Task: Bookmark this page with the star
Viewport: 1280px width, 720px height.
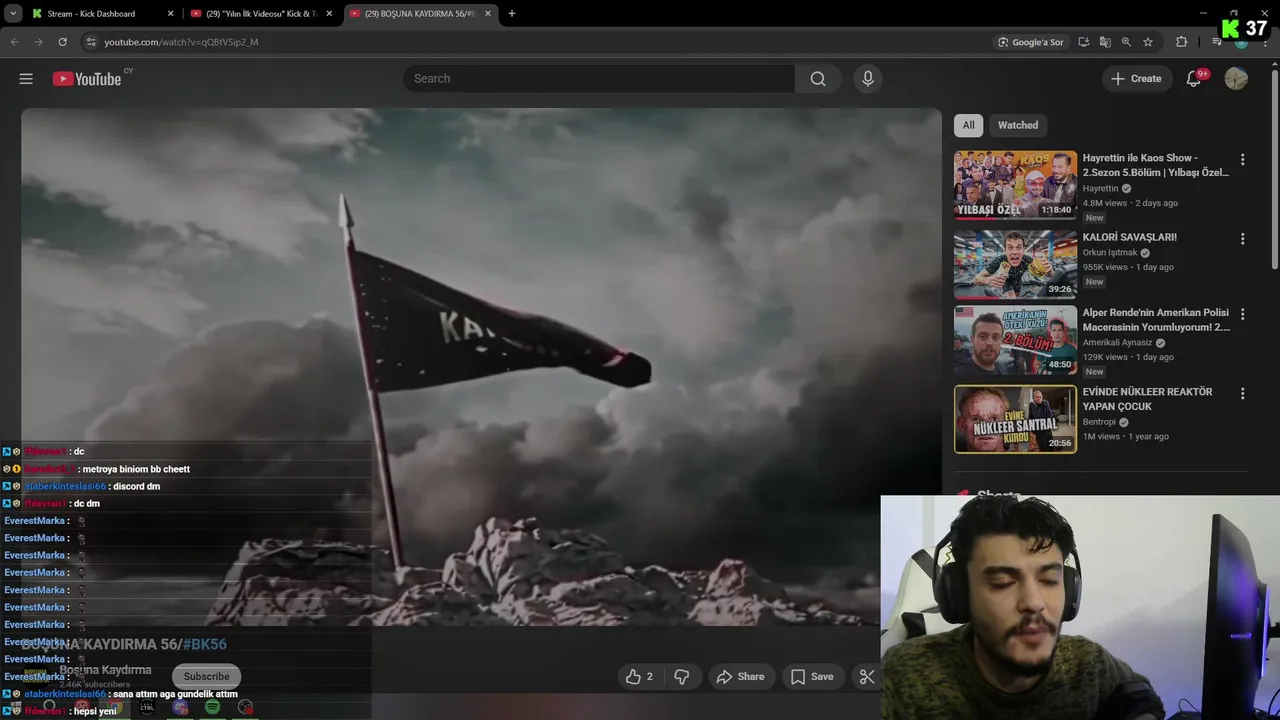Action: click(1148, 42)
